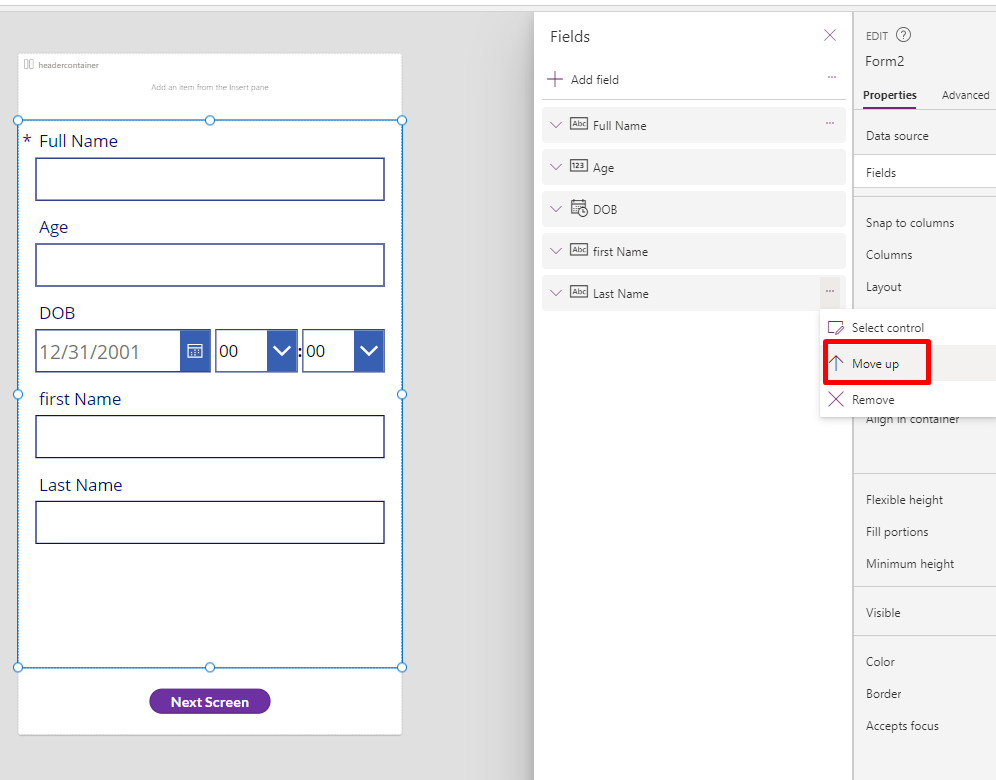This screenshot has height=780, width=996.
Task: Switch to the Properties tab
Action: point(889,95)
